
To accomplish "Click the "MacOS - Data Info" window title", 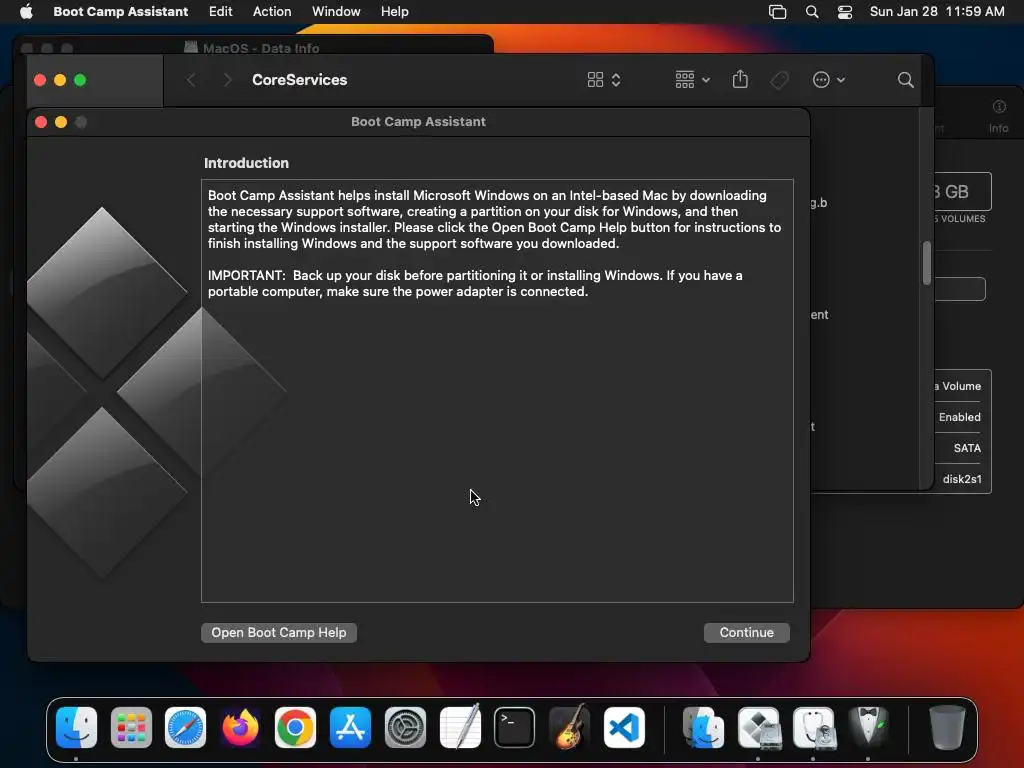I will 261,48.
